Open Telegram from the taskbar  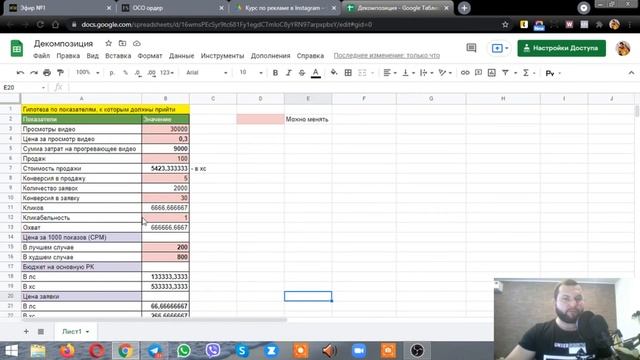click(154, 351)
